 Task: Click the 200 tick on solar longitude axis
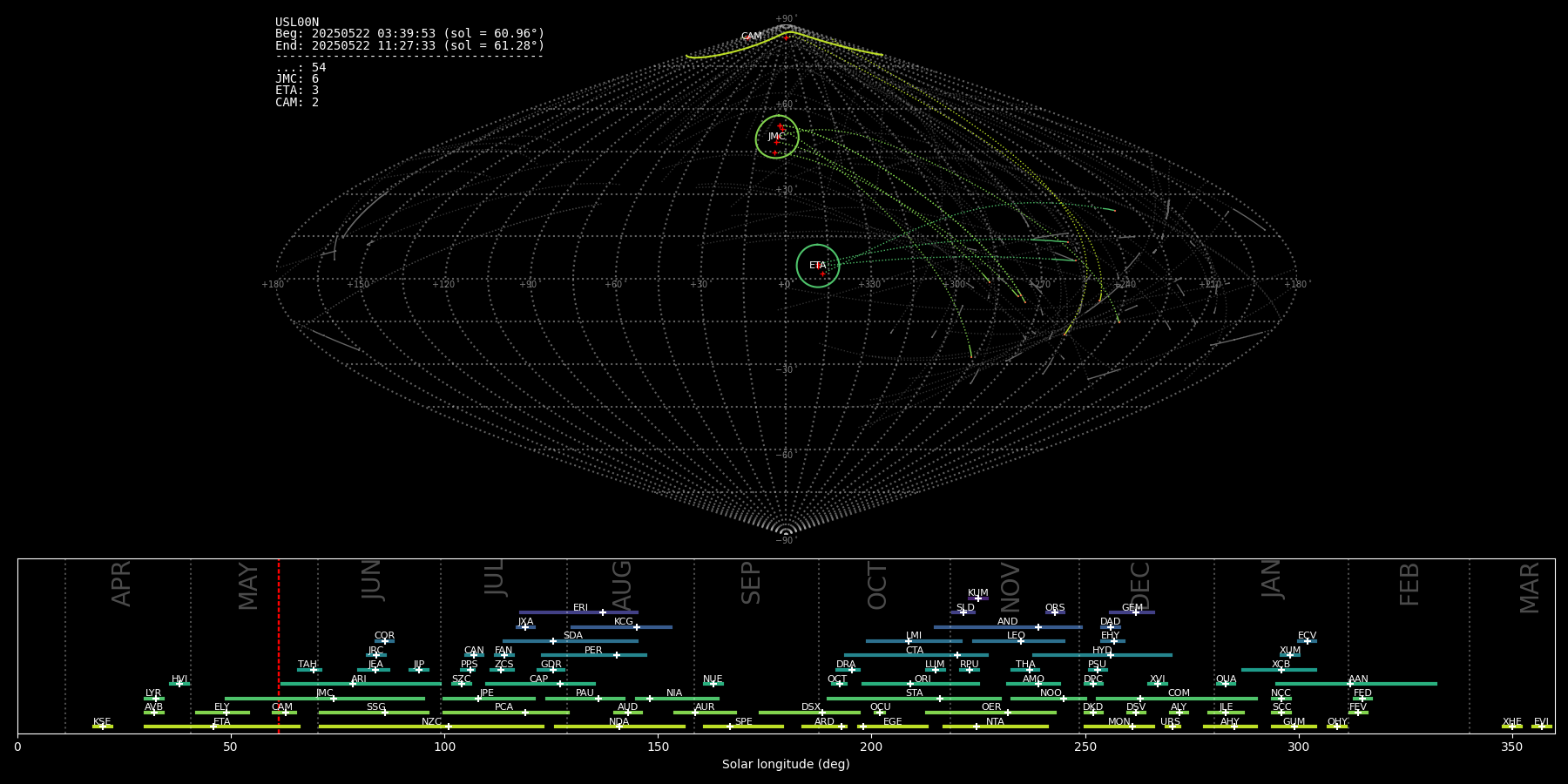point(871,747)
